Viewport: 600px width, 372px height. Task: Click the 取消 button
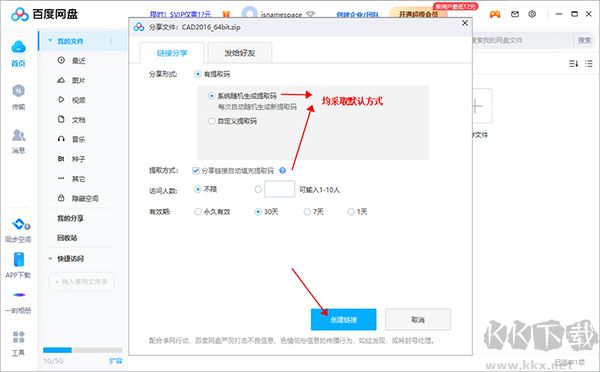(x=418, y=320)
